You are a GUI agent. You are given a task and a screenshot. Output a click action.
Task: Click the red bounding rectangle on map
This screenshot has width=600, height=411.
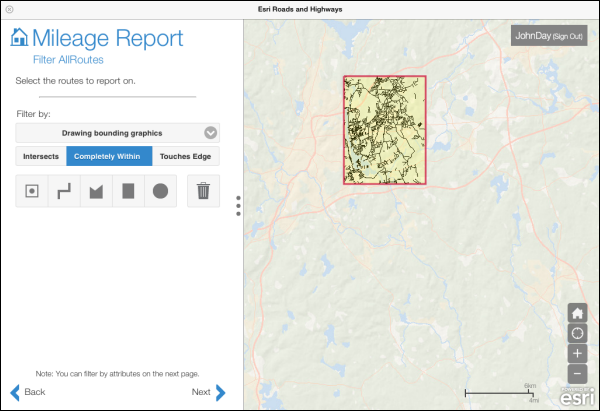(x=385, y=130)
